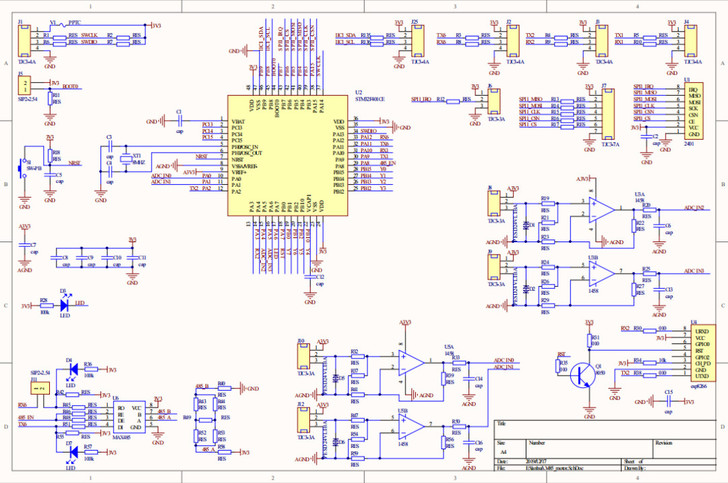Image resolution: width=728 pixels, height=483 pixels.
Task: Select the U5A op-amp triangle driving ADC_IN2
Action: (x=602, y=210)
